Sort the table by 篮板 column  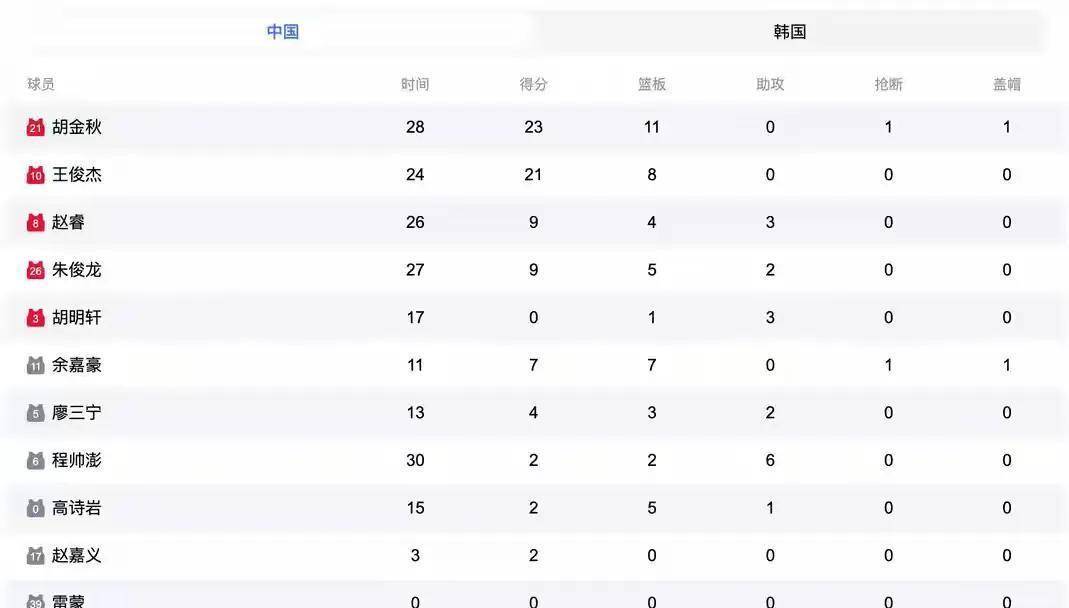651,84
